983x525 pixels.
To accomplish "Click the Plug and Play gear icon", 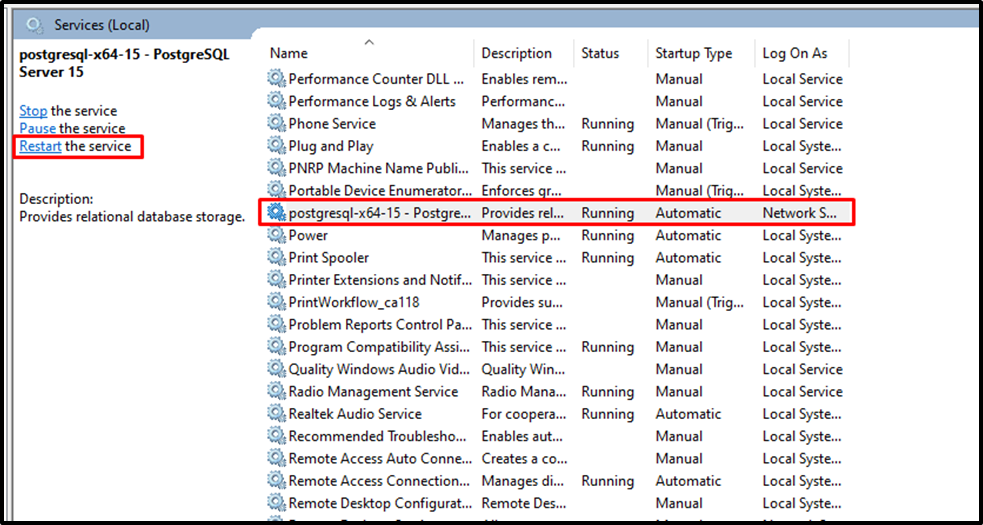I will point(276,146).
